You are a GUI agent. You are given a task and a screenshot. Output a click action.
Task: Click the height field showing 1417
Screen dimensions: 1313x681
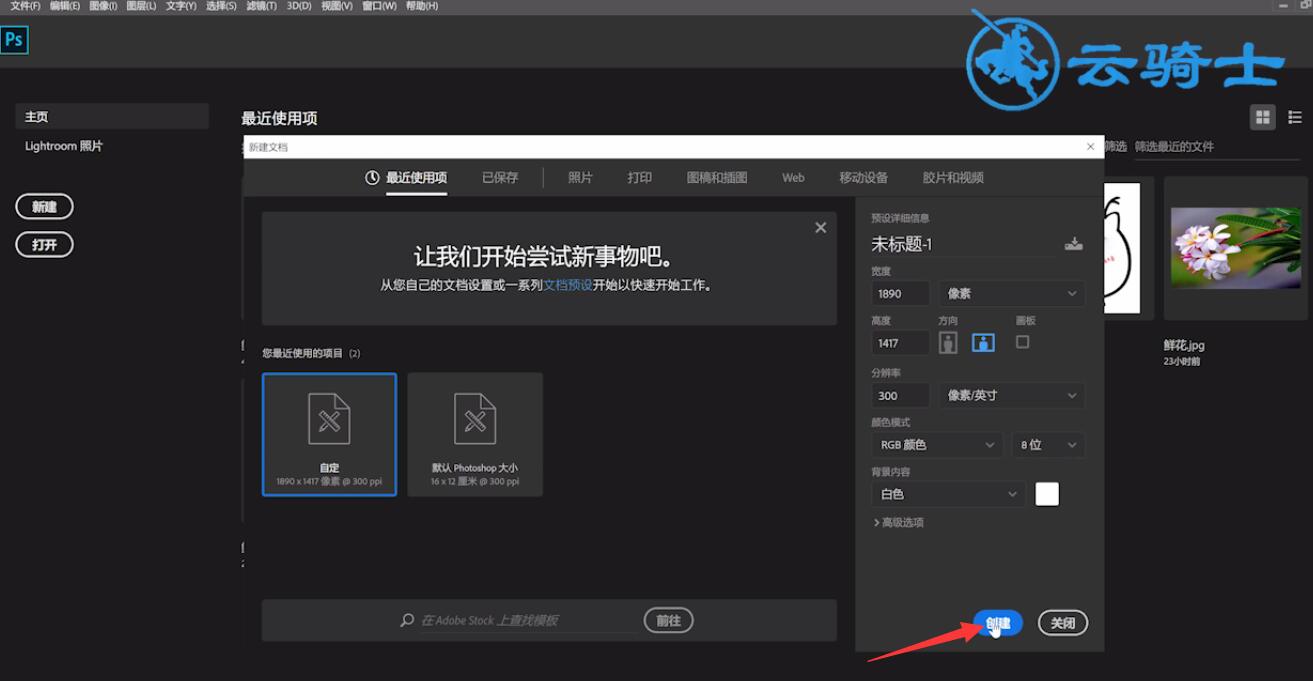coord(900,343)
